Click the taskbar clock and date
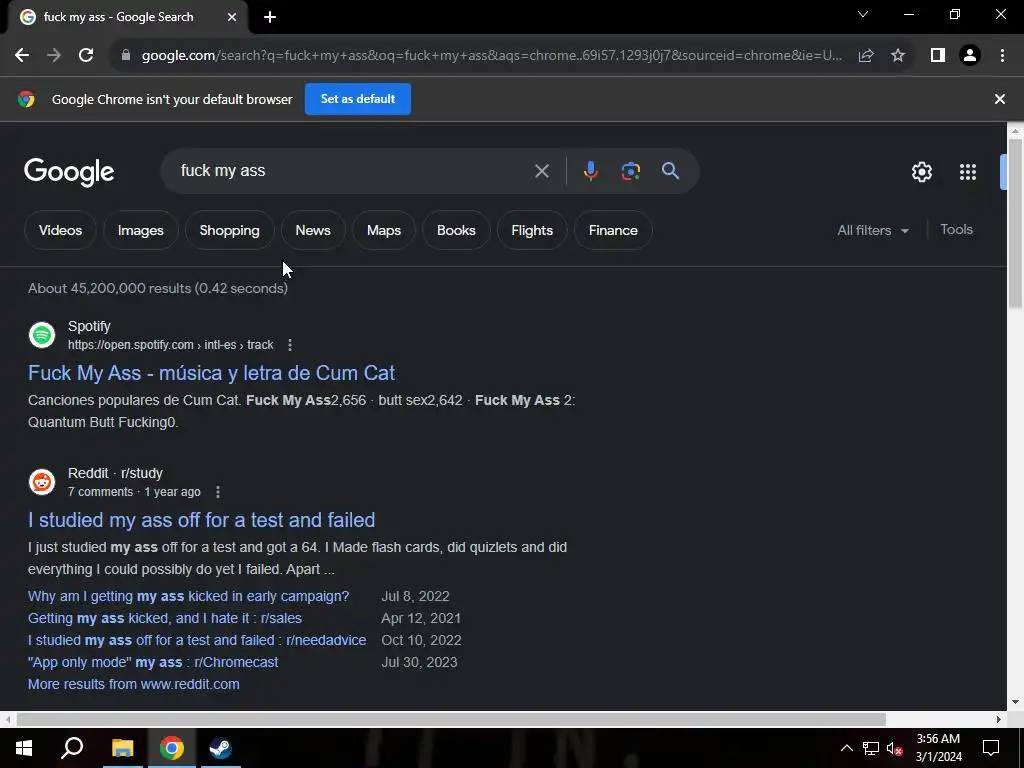This screenshot has width=1024, height=768. (938, 748)
